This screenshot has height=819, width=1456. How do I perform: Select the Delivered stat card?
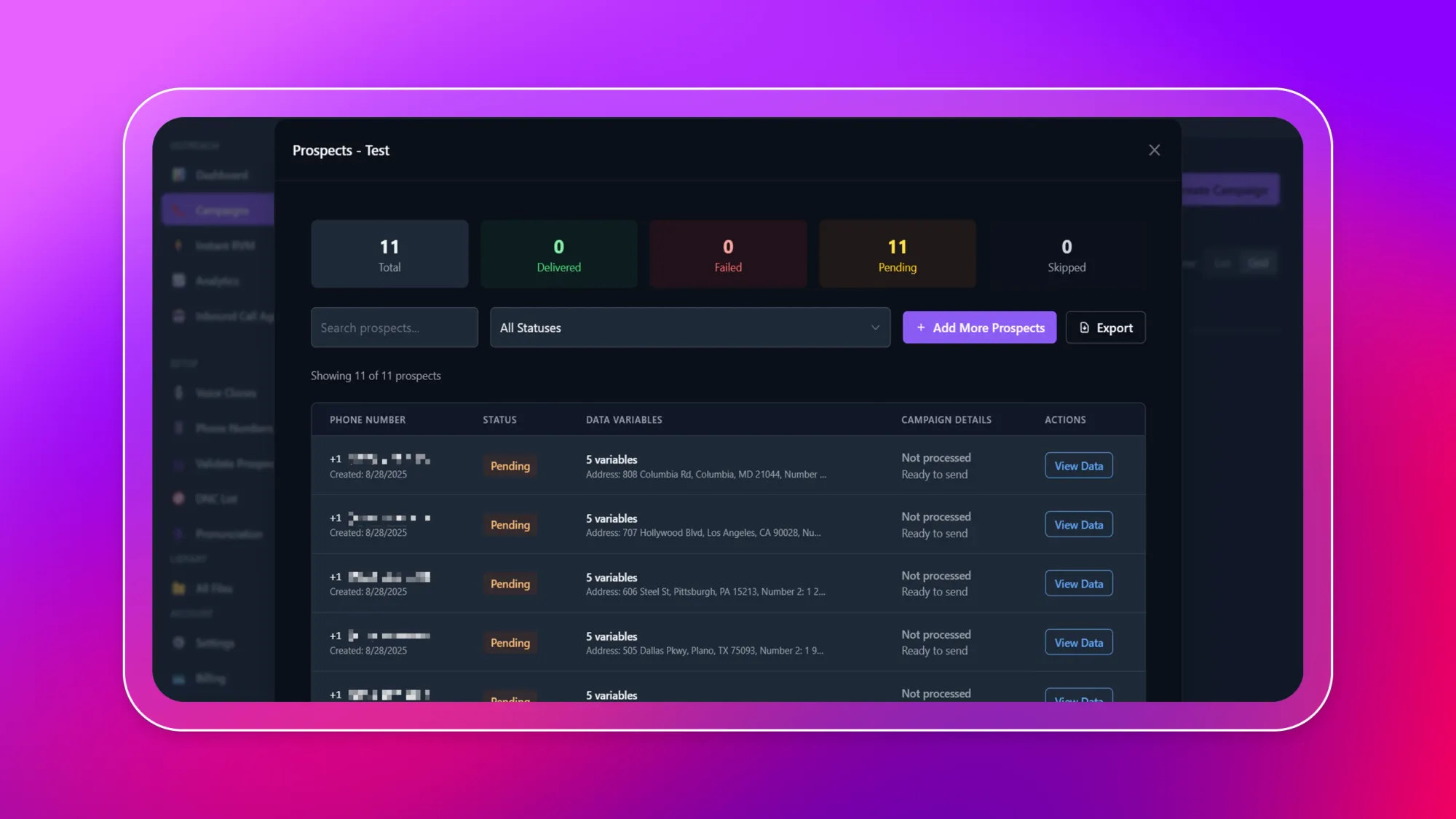tap(558, 254)
